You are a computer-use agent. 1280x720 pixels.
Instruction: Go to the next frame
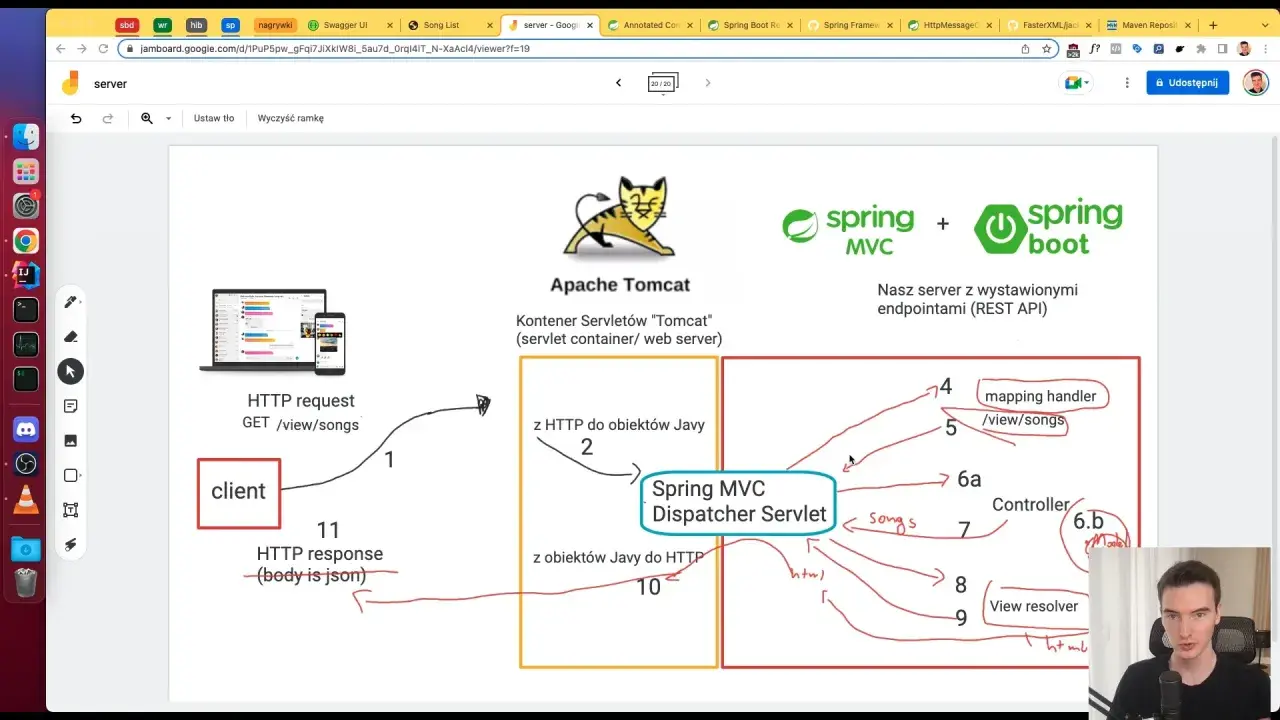708,83
